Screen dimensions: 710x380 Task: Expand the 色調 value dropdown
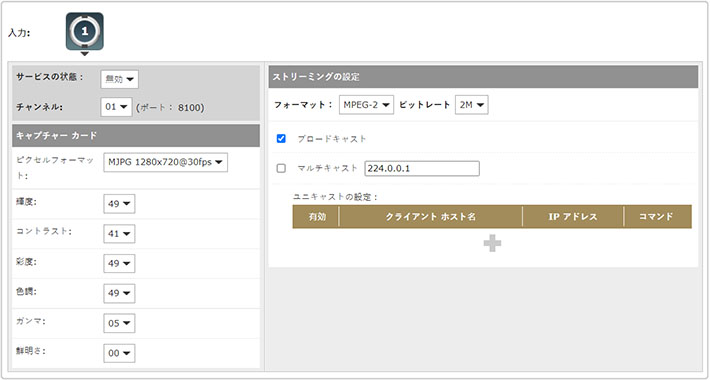119,293
